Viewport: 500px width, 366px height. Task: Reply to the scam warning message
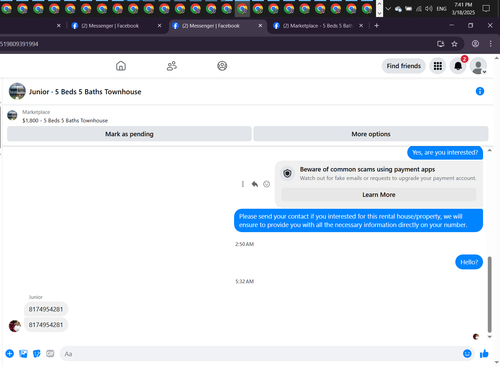coord(255,184)
